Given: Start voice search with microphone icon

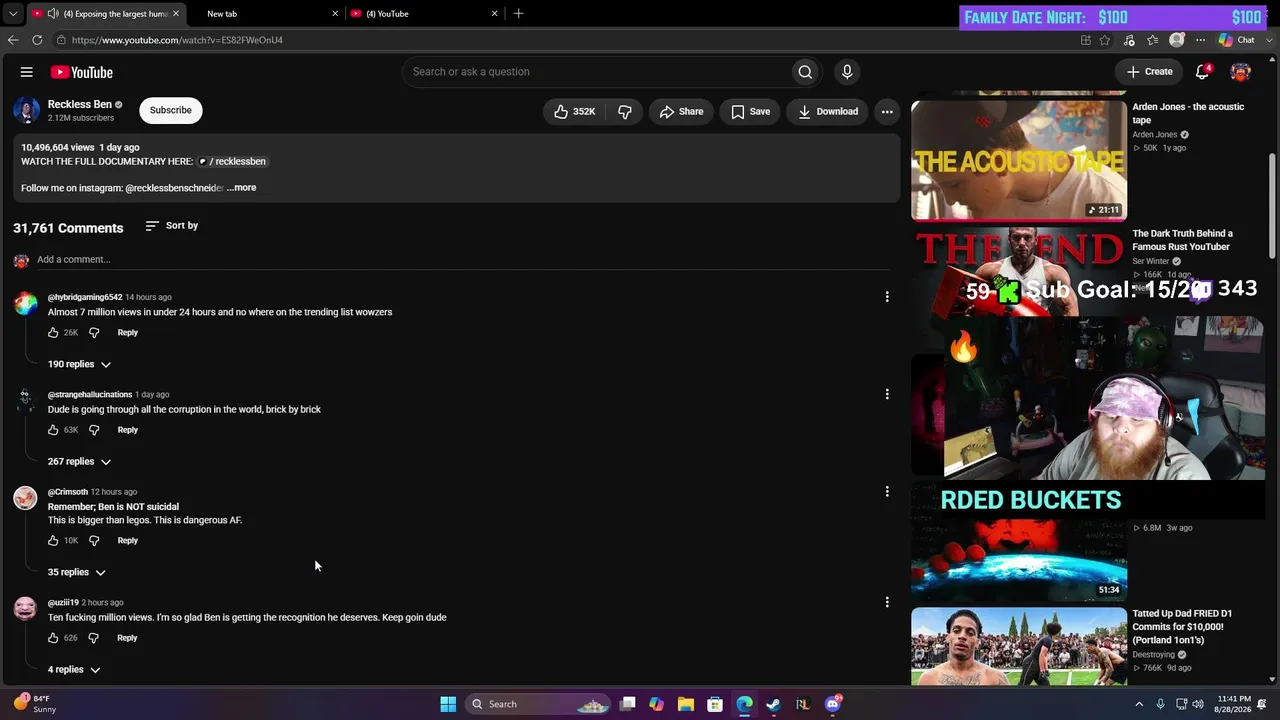Looking at the screenshot, I should (x=847, y=72).
